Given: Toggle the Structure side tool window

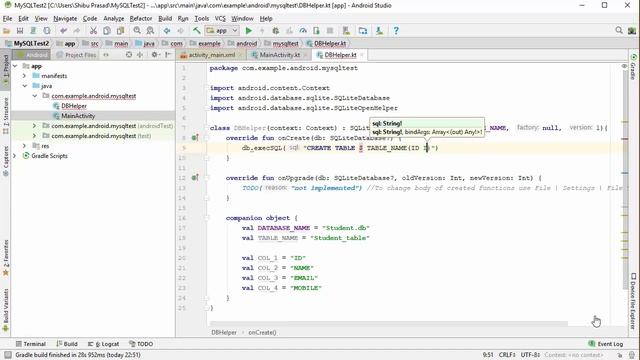Looking at the screenshot, I should point(5,116).
